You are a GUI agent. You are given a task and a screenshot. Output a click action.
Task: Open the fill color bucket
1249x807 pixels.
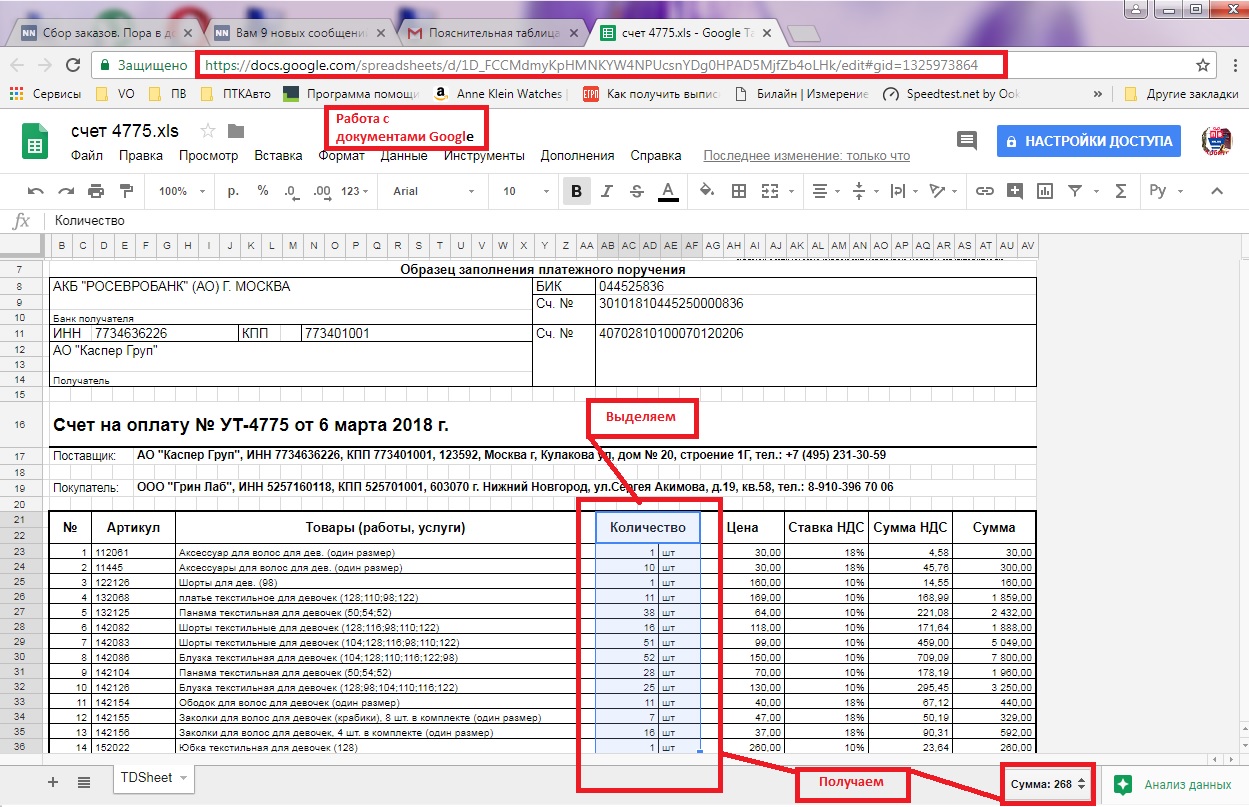707,191
